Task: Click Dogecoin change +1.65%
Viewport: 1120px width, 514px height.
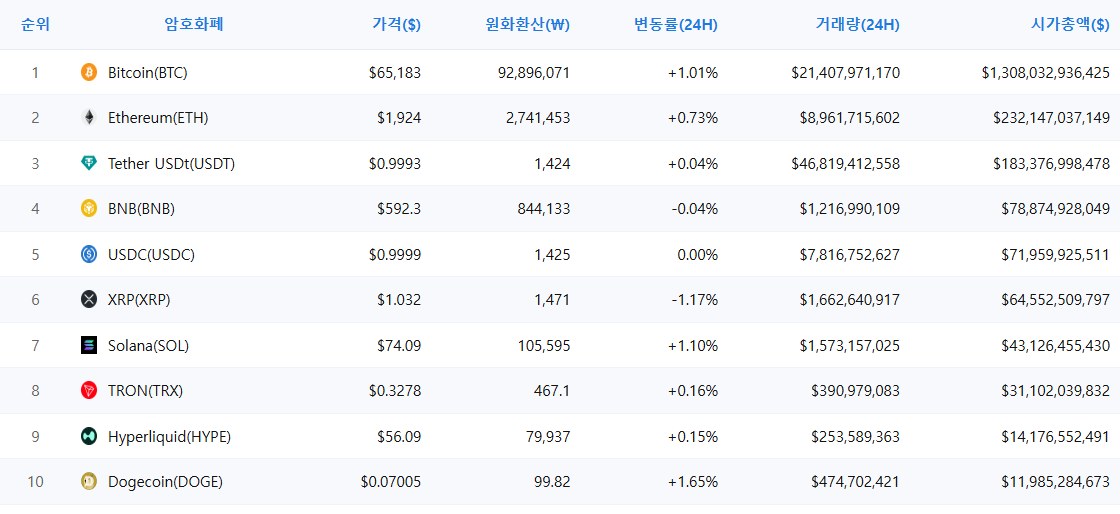Action: click(693, 482)
